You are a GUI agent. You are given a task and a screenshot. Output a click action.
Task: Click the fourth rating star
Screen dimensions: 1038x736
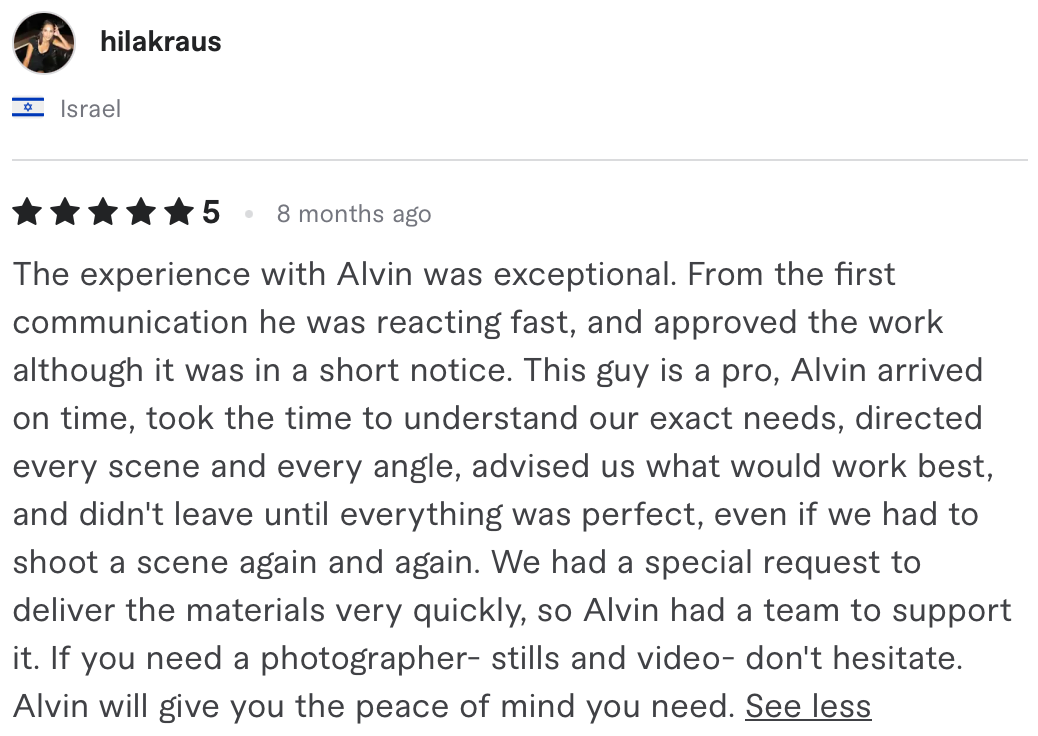tap(140, 212)
